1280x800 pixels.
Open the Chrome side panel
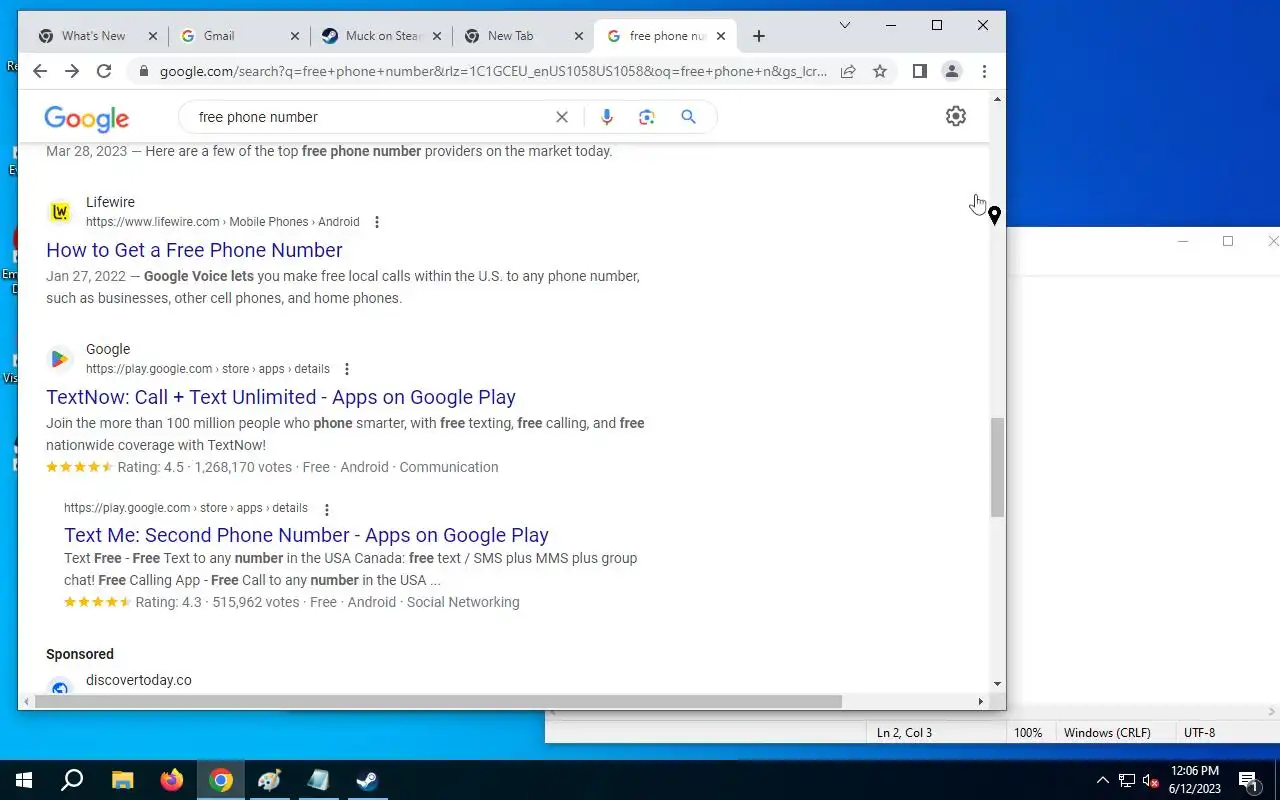920,71
